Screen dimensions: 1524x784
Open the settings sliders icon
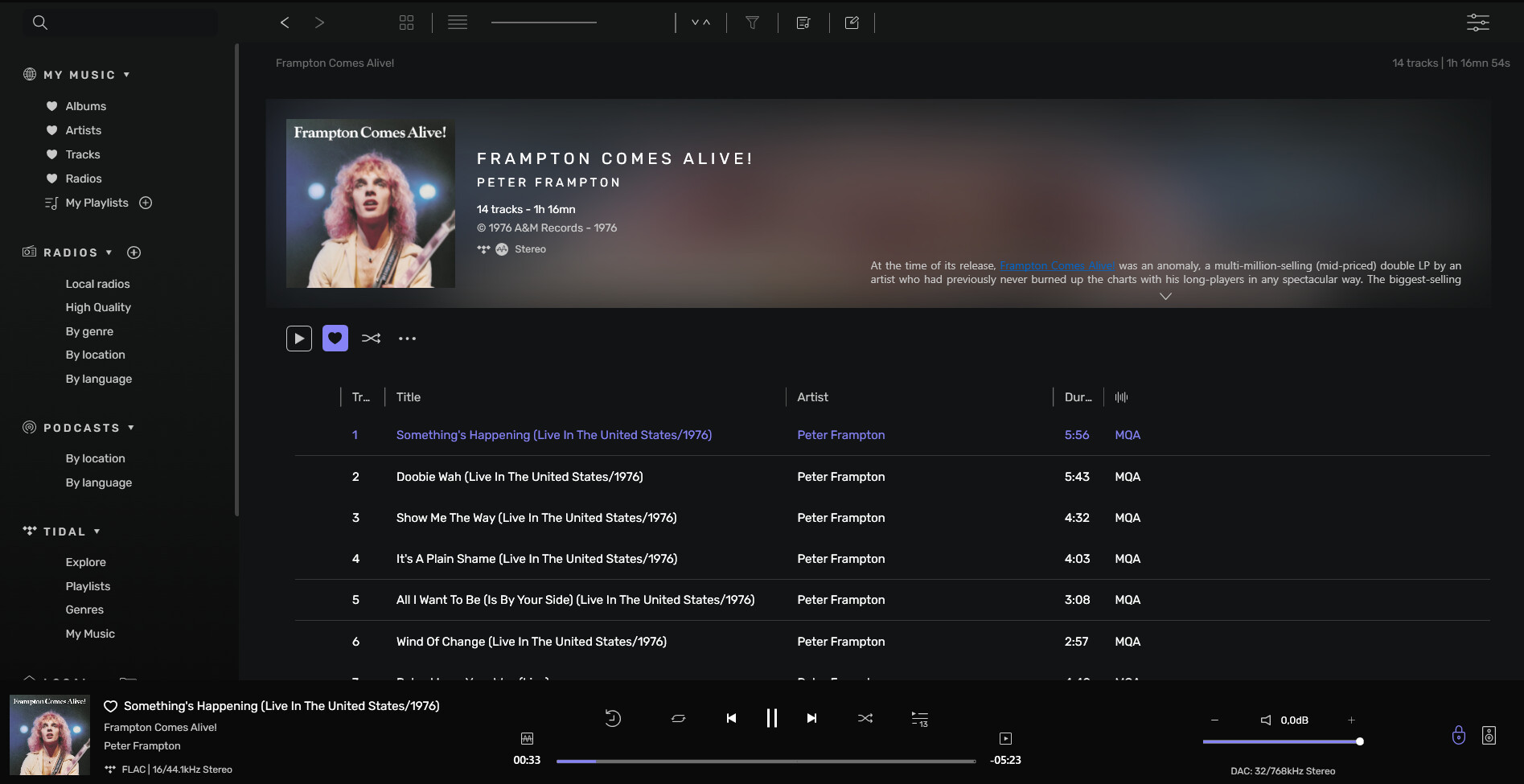(1478, 23)
